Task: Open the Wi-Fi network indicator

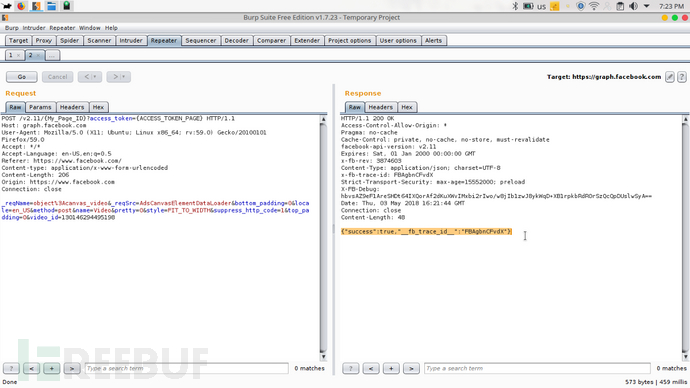Action: [594, 6]
